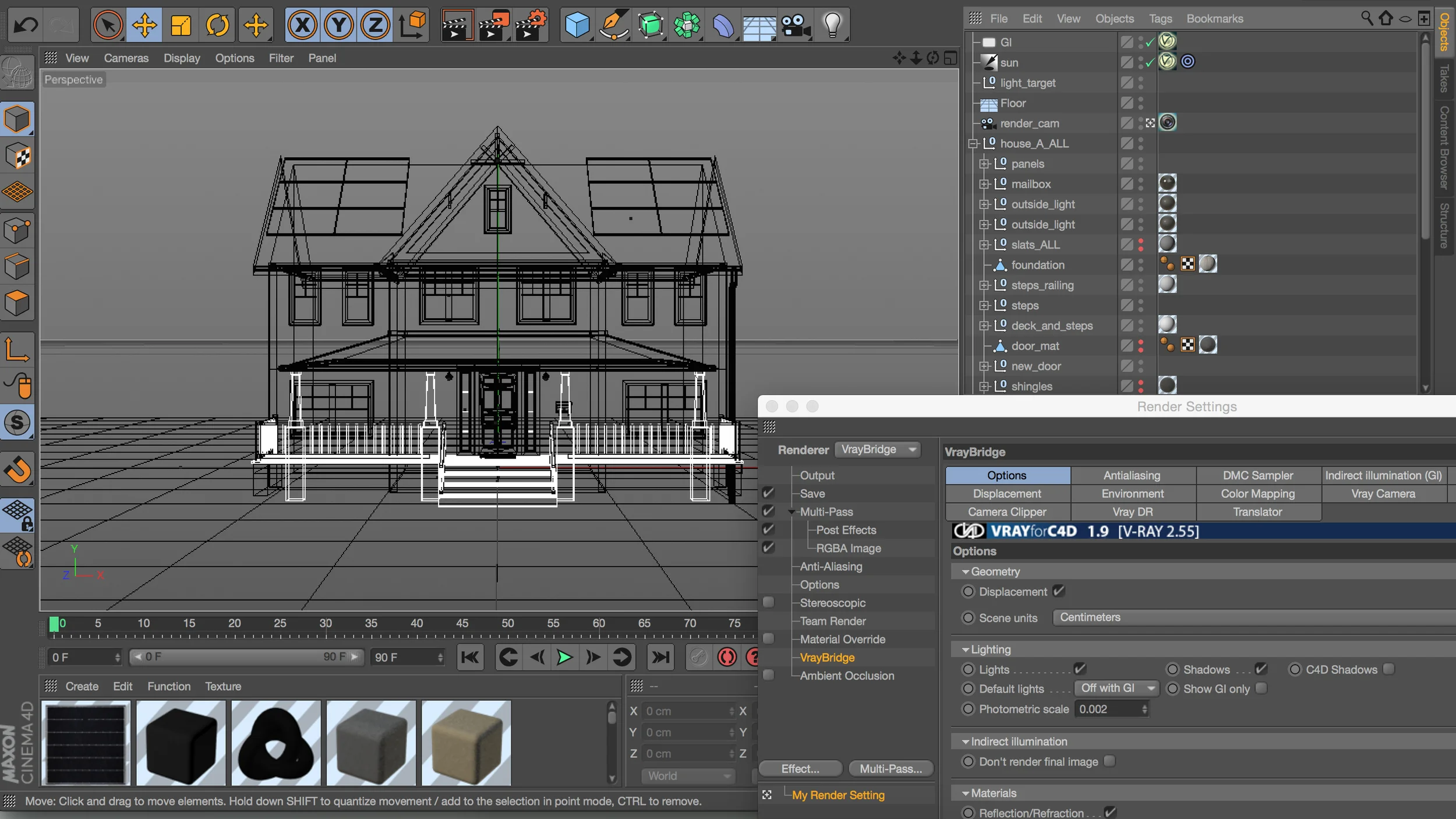Enable the magnet snap tool
The height and width of the screenshot is (819, 1456).
coord(17,469)
